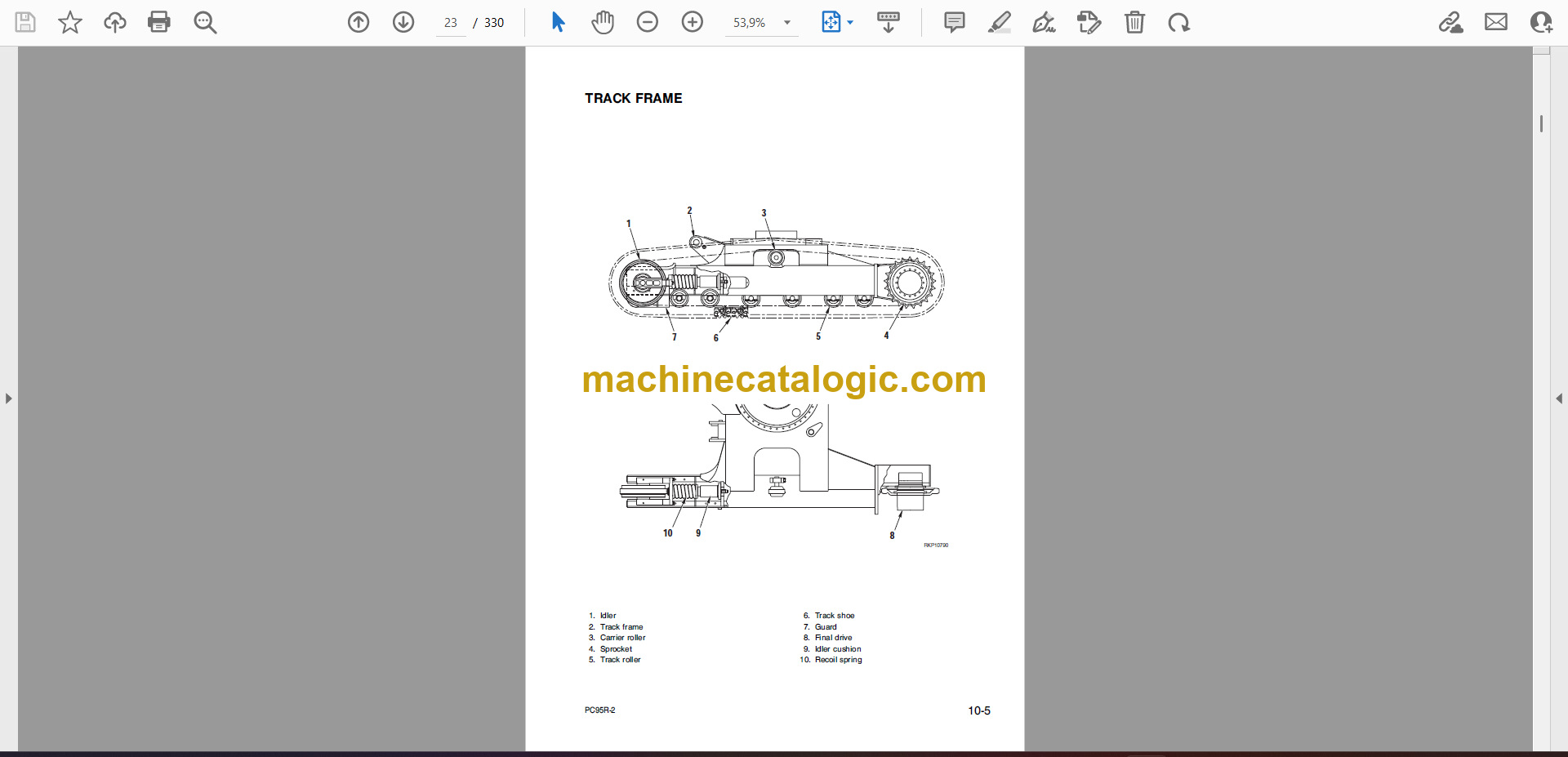
Task: Click the page number field showing 23
Action: pos(451,23)
